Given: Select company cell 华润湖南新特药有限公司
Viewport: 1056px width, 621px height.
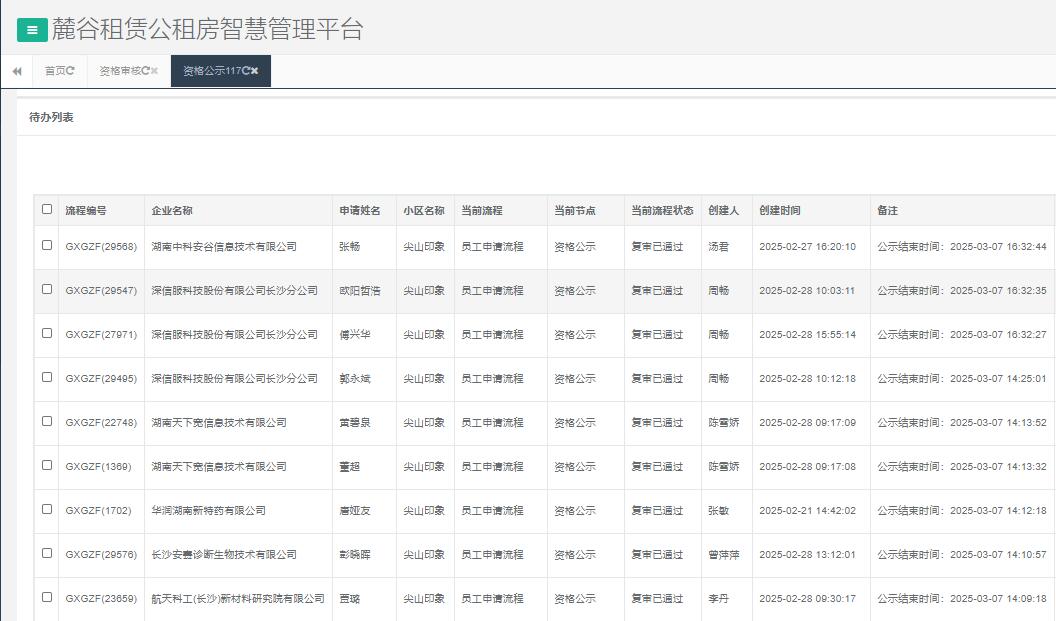Looking at the screenshot, I should tap(208, 511).
